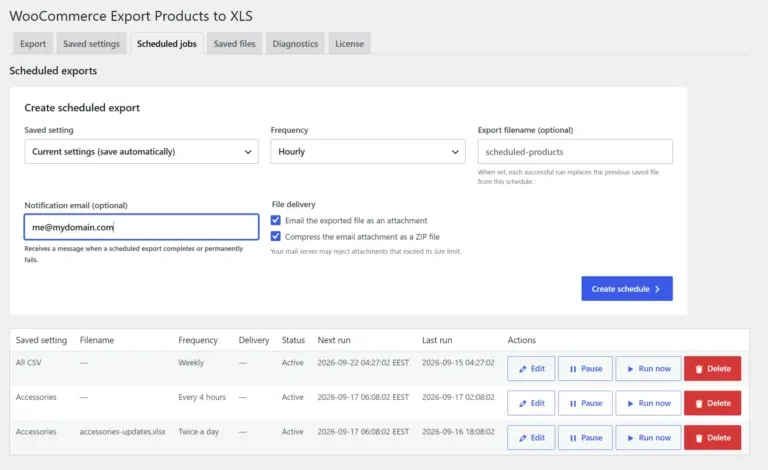This screenshot has width=768, height=470.
Task: Click the Export filename input field
Action: click(575, 152)
